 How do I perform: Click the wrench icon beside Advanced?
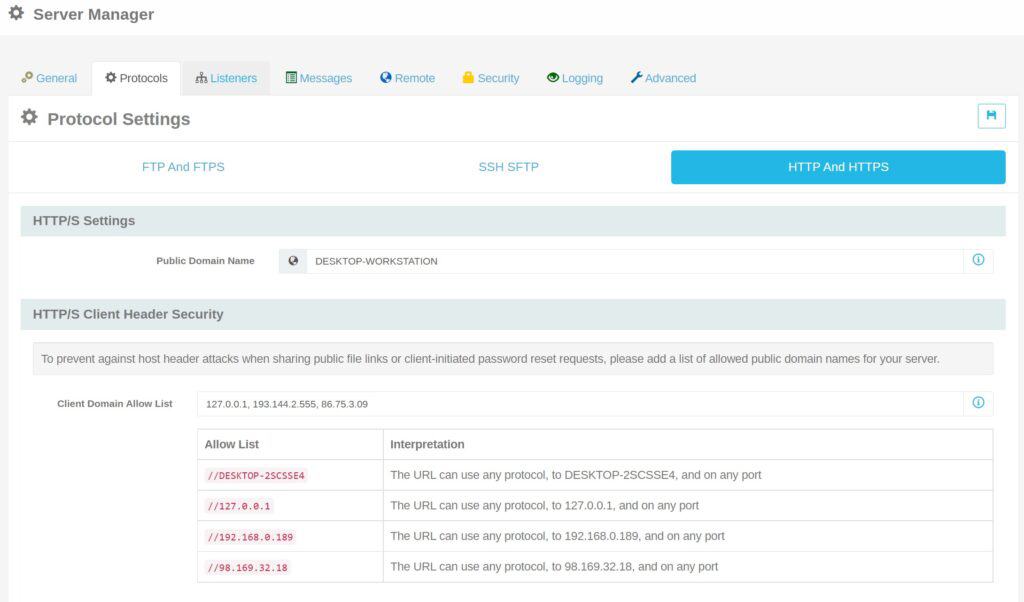pyautogui.click(x=636, y=78)
